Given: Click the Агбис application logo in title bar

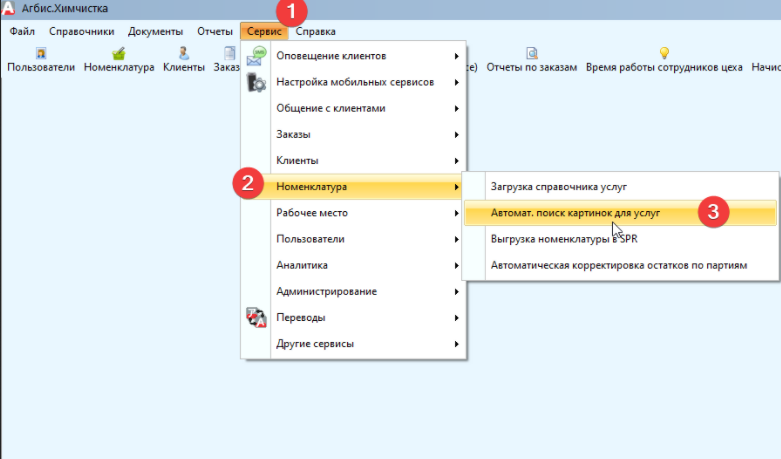Looking at the screenshot, I should click(x=8, y=8).
